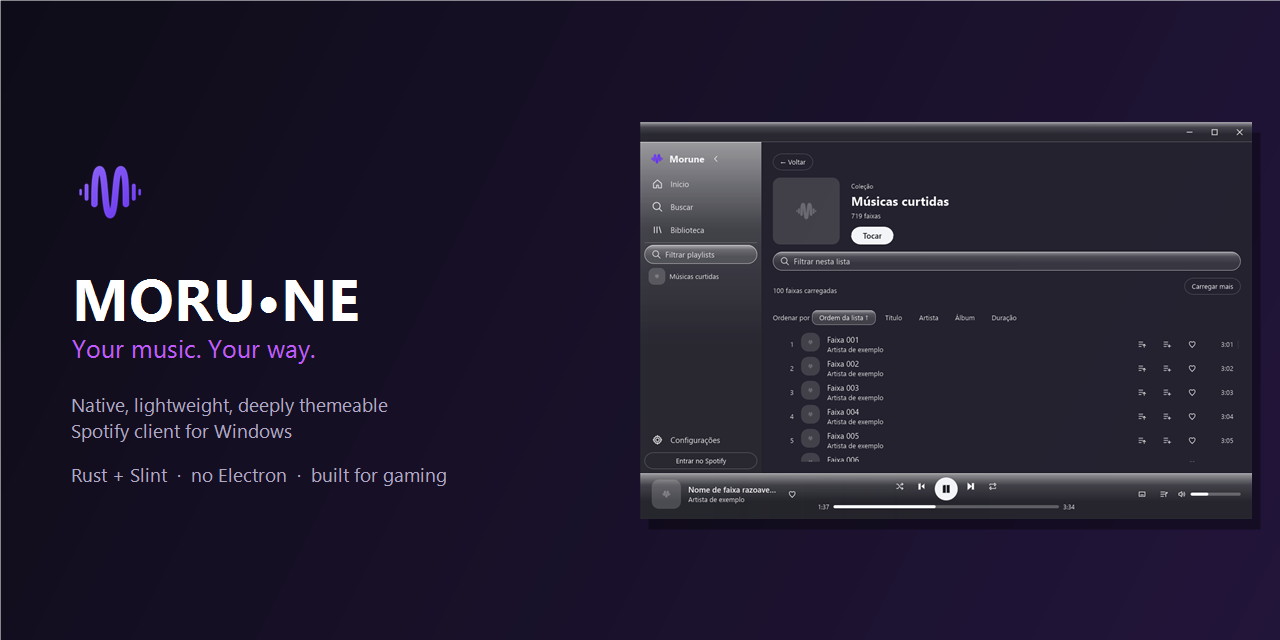The width and height of the screenshot is (1280, 640).
Task: Like Faixa 005 with heart icon
Action: coord(1192,441)
